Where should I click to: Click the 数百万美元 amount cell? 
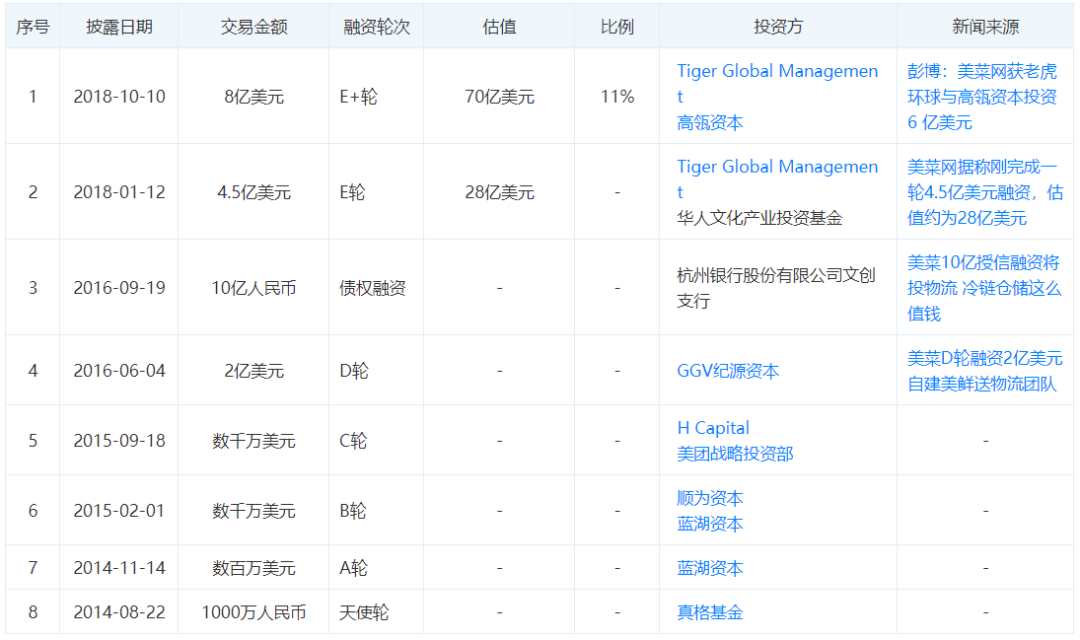point(253,568)
